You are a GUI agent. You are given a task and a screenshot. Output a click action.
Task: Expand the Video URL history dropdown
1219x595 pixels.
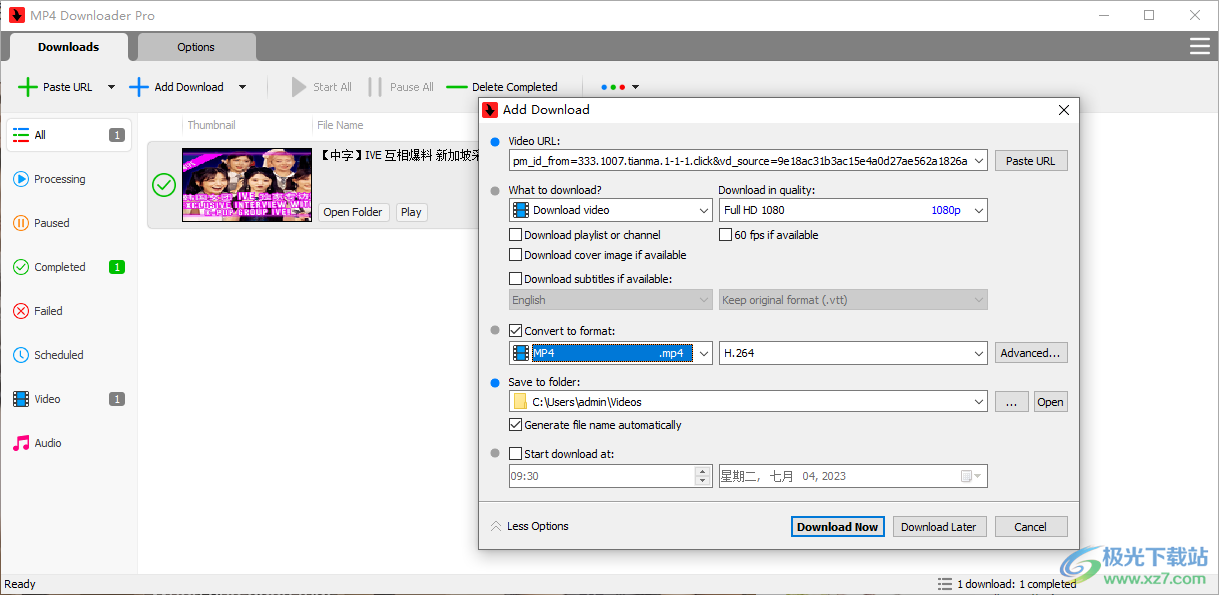click(x=978, y=161)
